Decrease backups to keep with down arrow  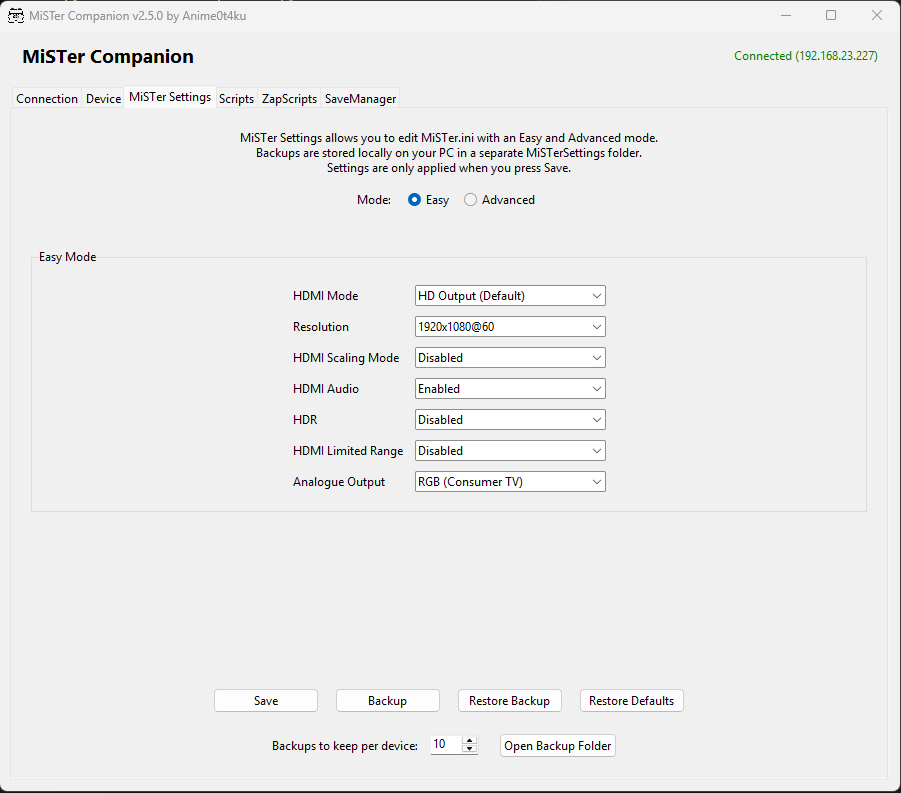(x=469, y=749)
